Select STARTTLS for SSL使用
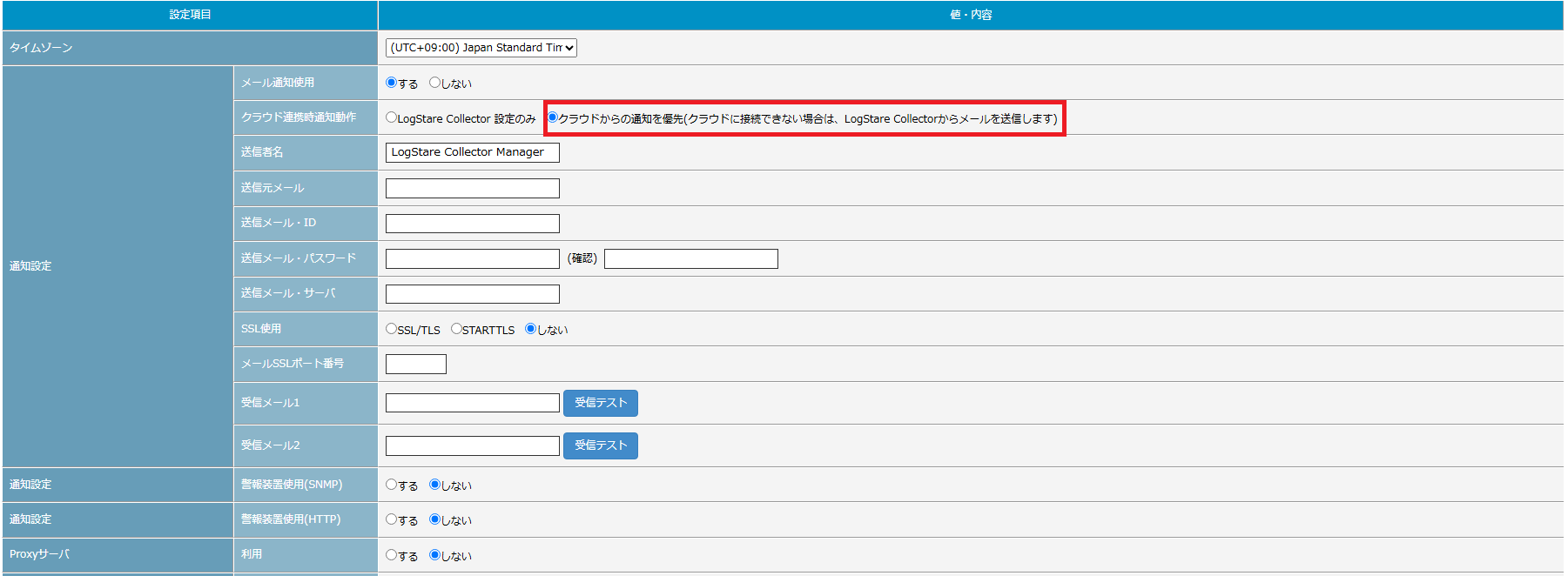This screenshot has height=576, width=1568. pos(456,329)
